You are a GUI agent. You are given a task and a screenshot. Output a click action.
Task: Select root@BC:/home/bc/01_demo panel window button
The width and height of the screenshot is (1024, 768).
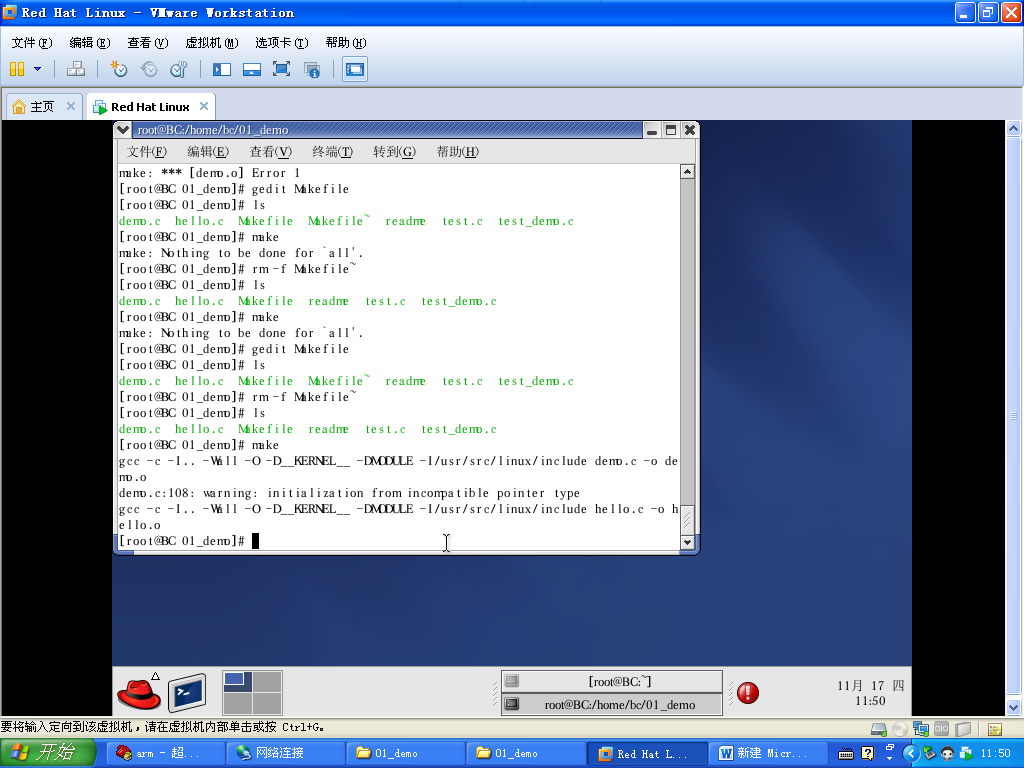[612, 704]
